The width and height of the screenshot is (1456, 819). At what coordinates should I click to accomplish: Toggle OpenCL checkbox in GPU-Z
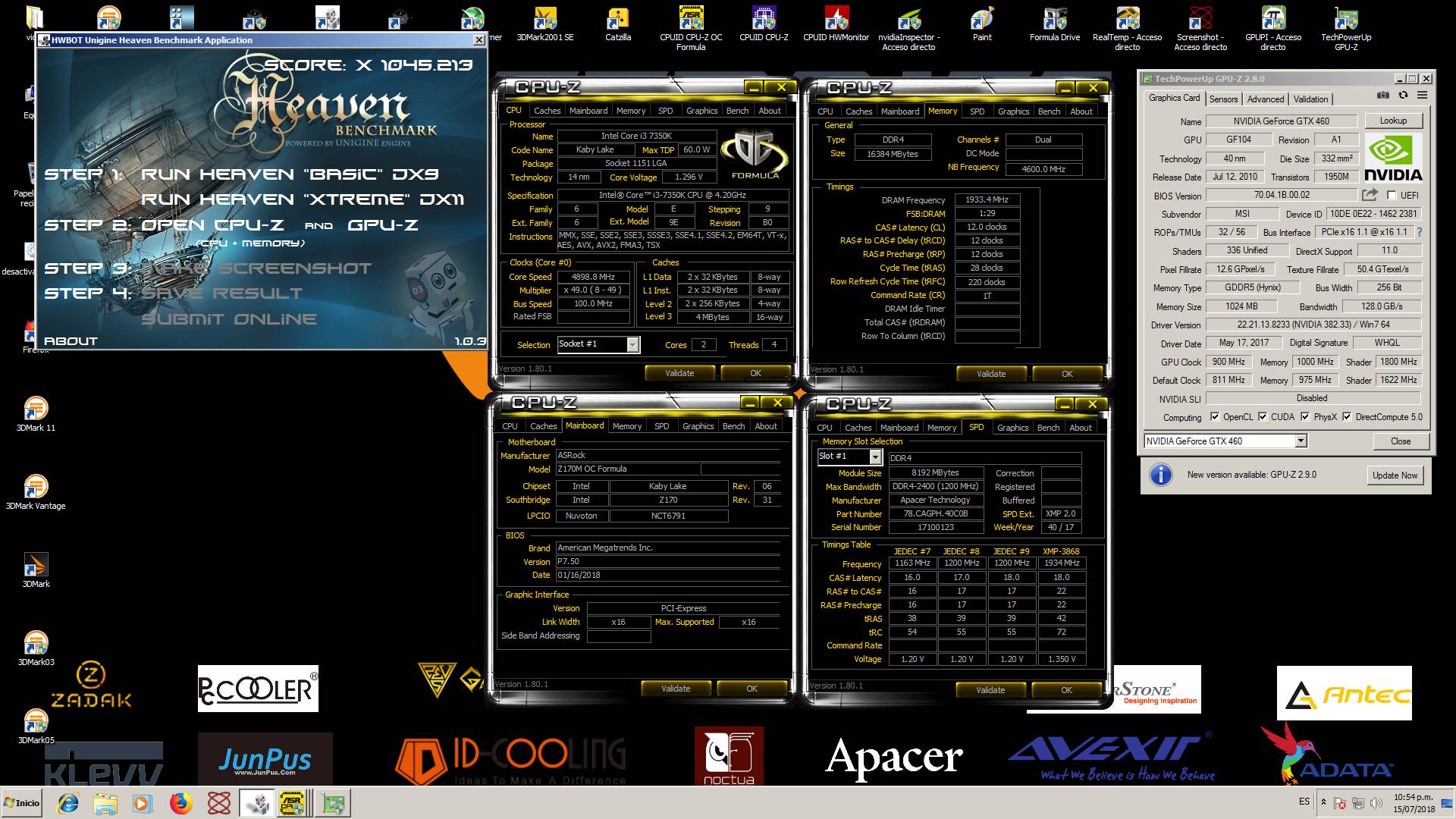[1214, 416]
